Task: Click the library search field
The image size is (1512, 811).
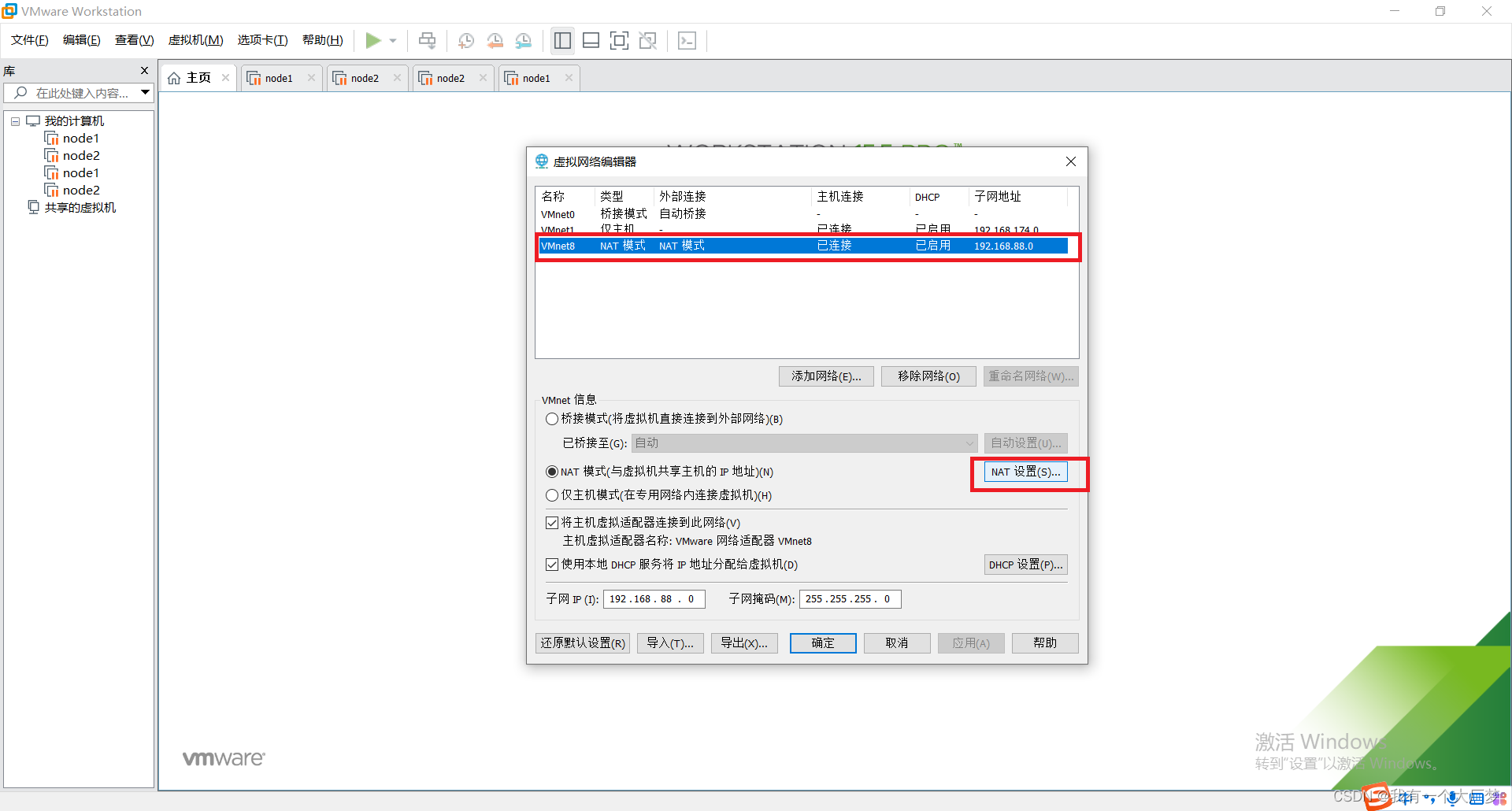Action: (79, 93)
